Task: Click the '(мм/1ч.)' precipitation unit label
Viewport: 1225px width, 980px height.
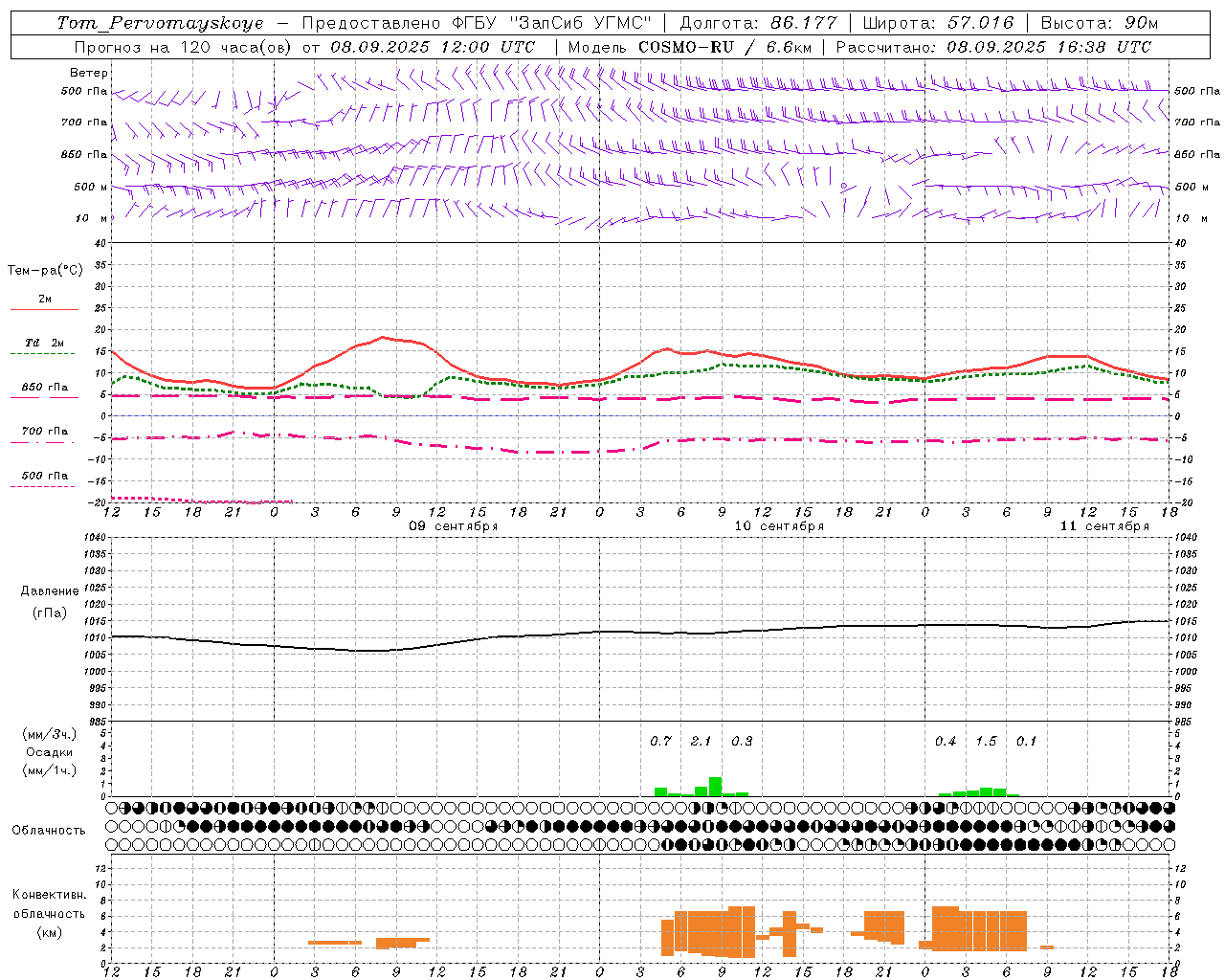Action: [50, 770]
